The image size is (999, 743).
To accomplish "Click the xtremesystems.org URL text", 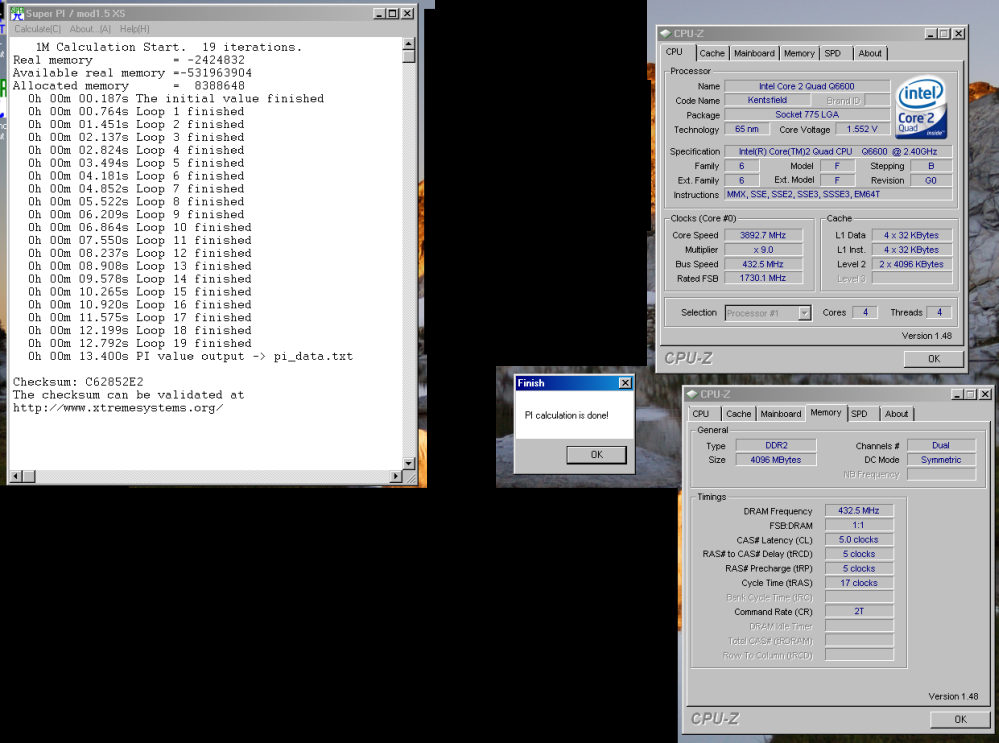I will point(118,408).
